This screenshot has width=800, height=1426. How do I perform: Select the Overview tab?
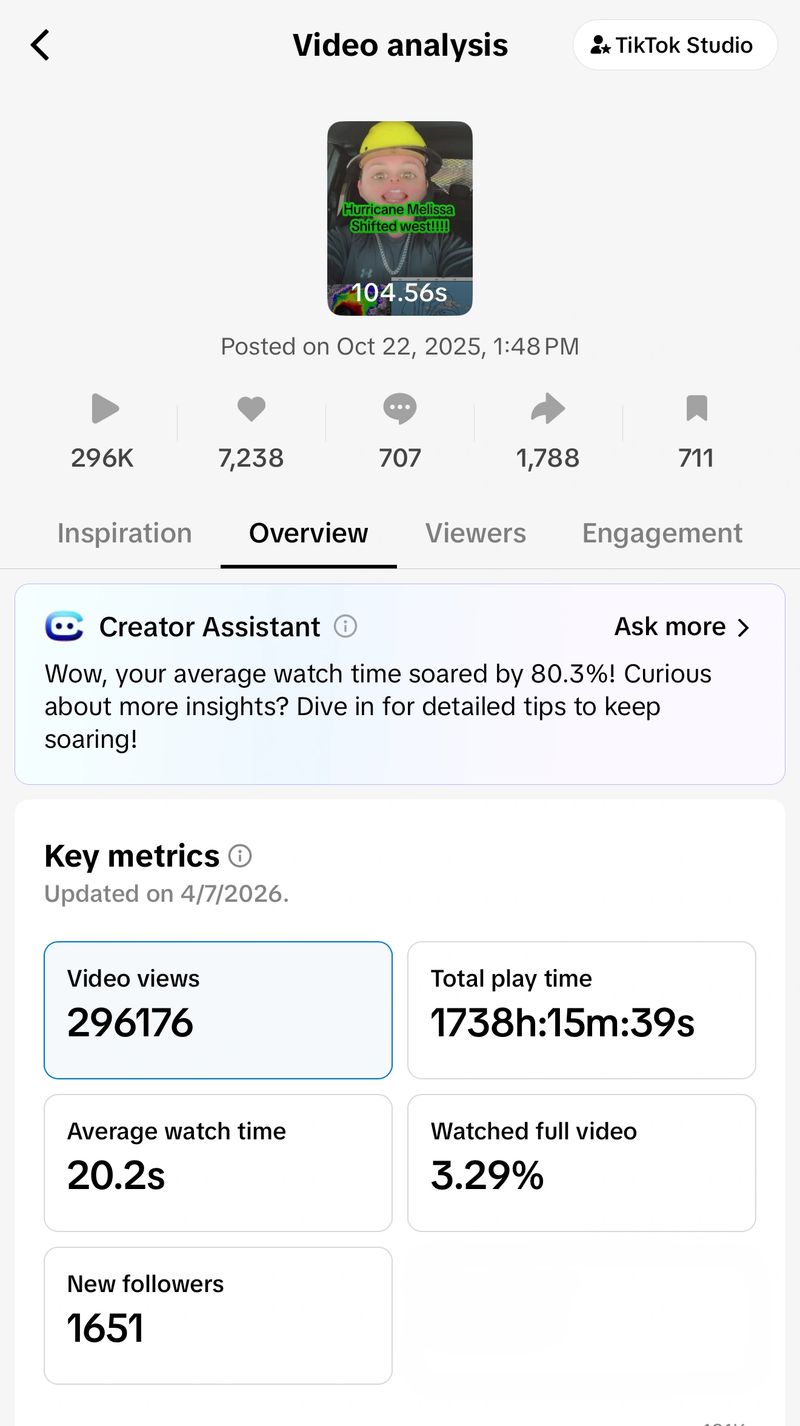pos(308,533)
